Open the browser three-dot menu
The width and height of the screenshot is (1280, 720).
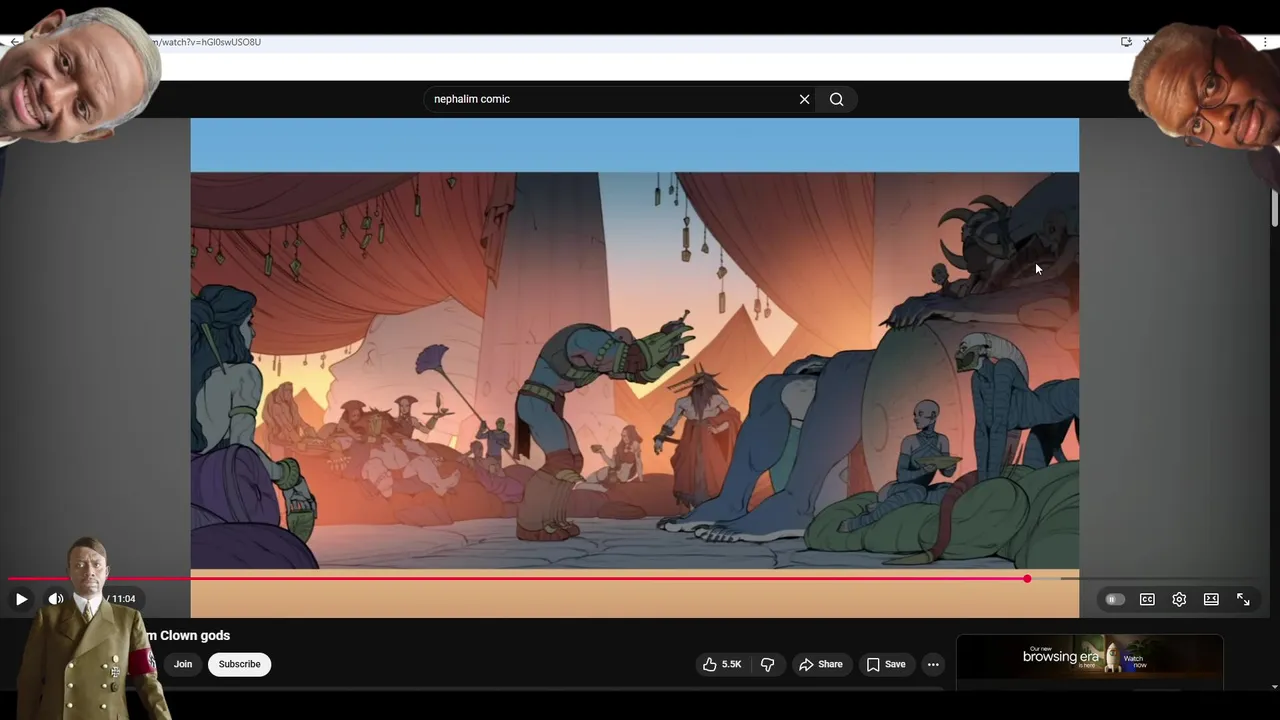pos(1265,42)
